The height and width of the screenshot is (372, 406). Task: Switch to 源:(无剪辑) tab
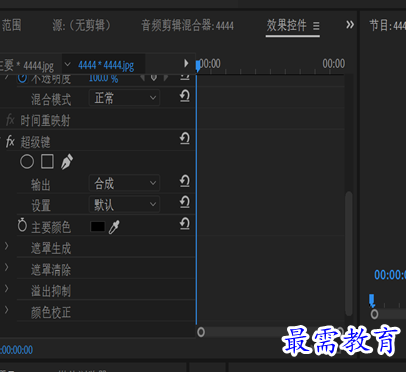[x=82, y=25]
